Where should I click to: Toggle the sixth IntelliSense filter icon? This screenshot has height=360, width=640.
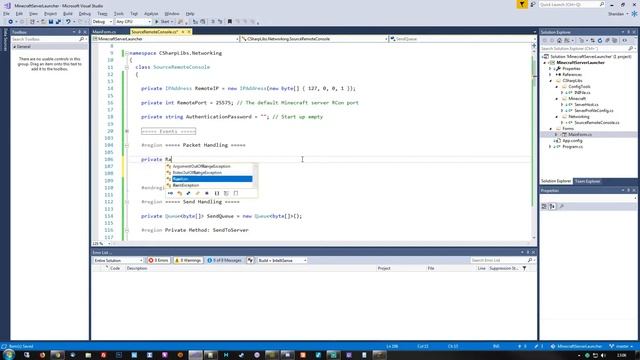217,193
